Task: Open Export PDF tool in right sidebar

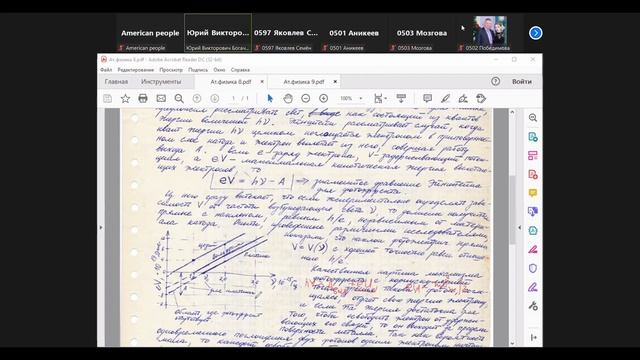Action: pyautogui.click(x=533, y=137)
